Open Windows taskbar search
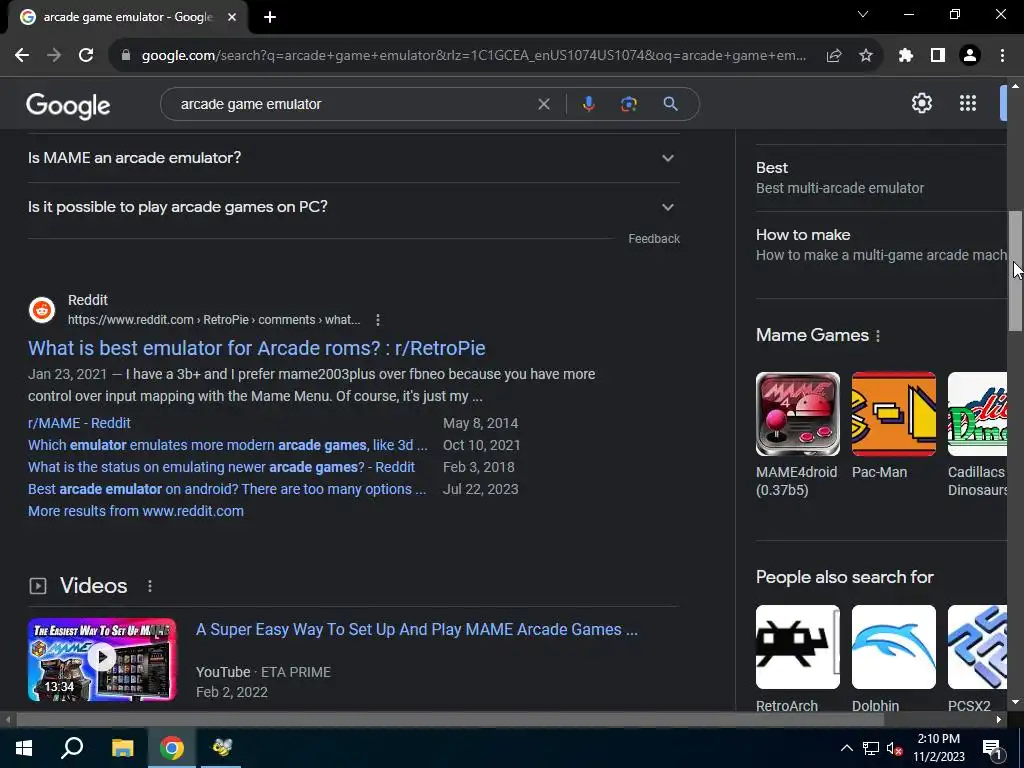 72,748
